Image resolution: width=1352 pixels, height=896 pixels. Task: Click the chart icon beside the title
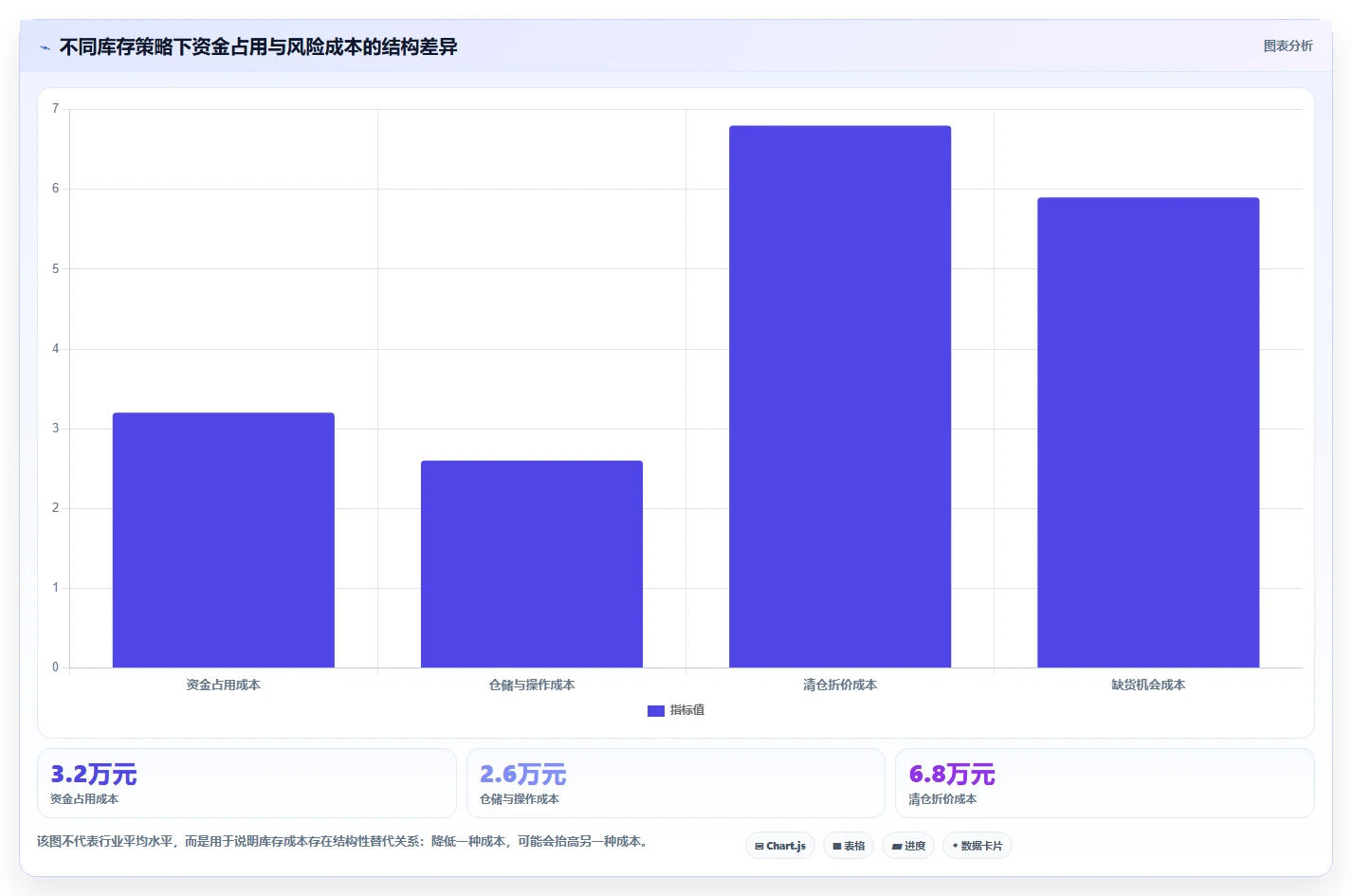(45, 47)
